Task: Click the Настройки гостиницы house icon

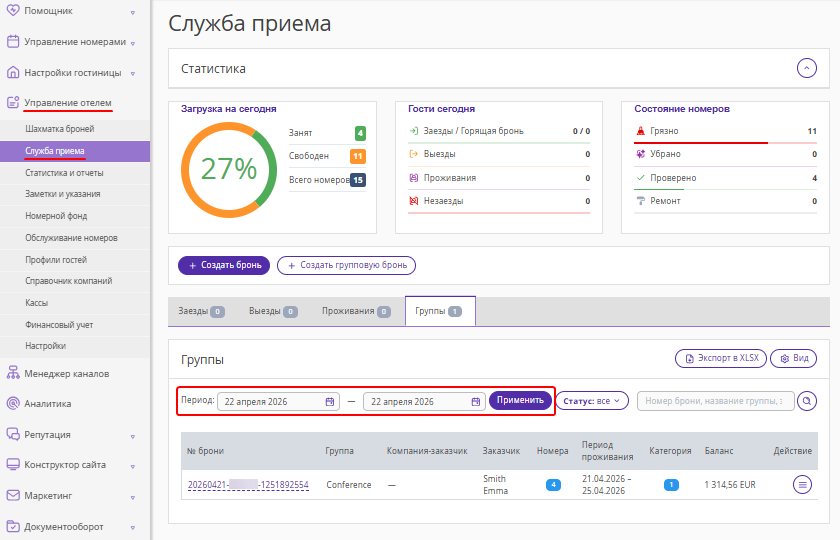Action: (x=13, y=72)
